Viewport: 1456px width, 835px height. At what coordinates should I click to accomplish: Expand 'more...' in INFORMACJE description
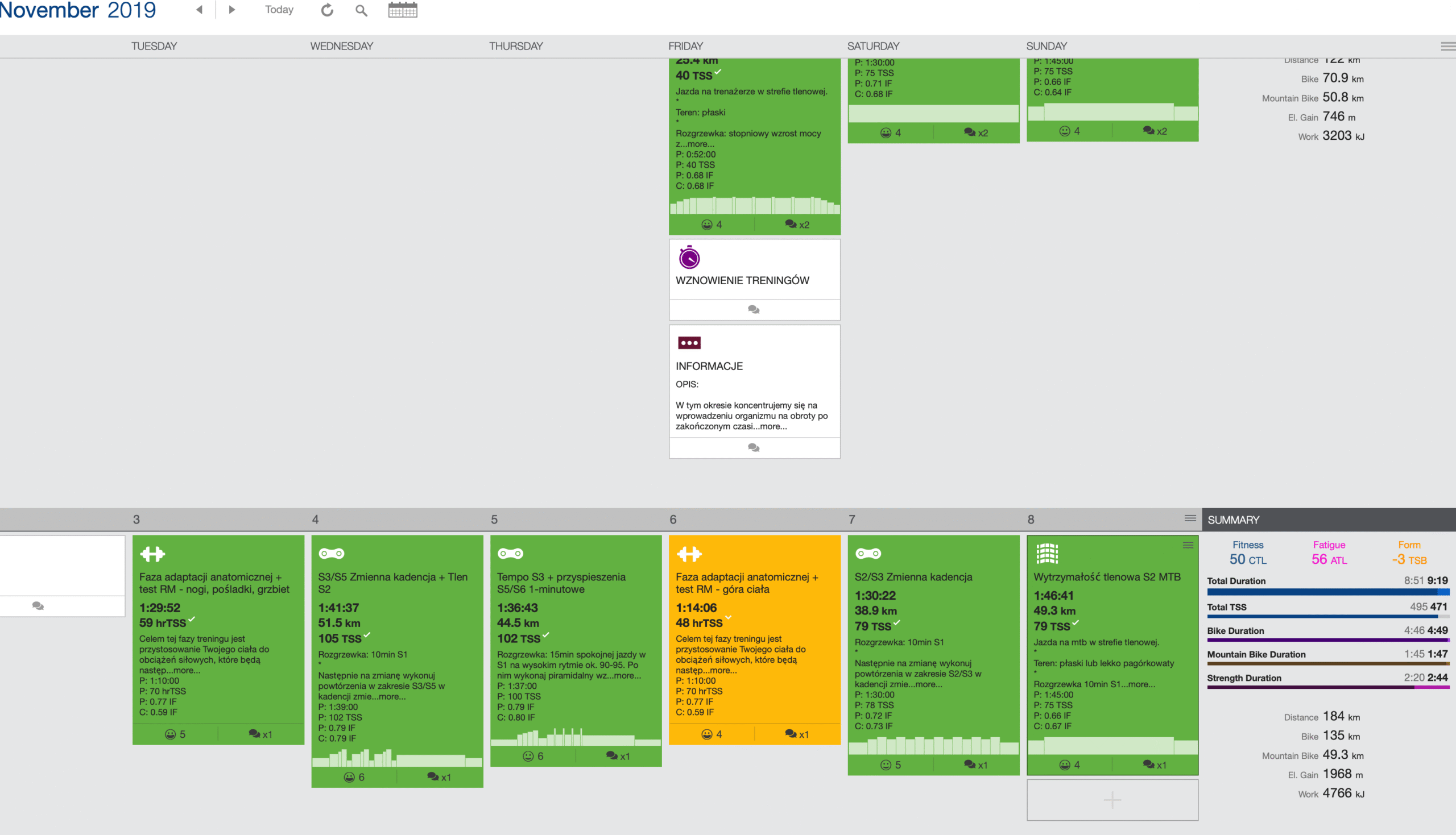pyautogui.click(x=773, y=426)
